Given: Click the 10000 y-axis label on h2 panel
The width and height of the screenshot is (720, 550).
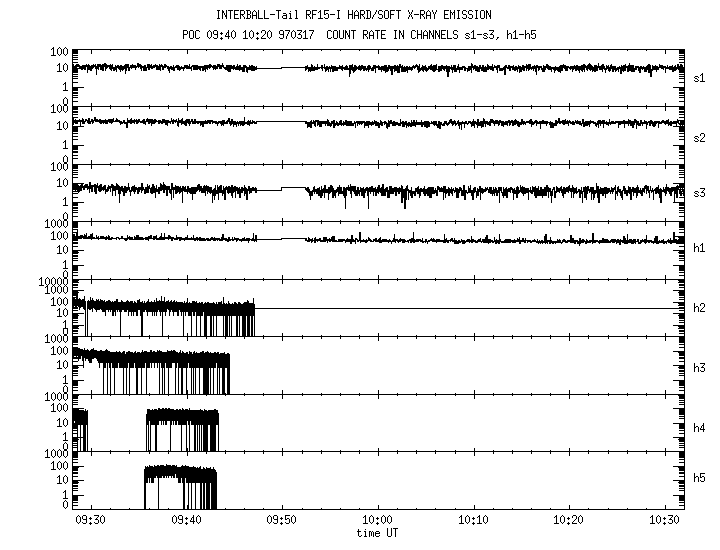Looking at the screenshot, I should tap(53, 281).
